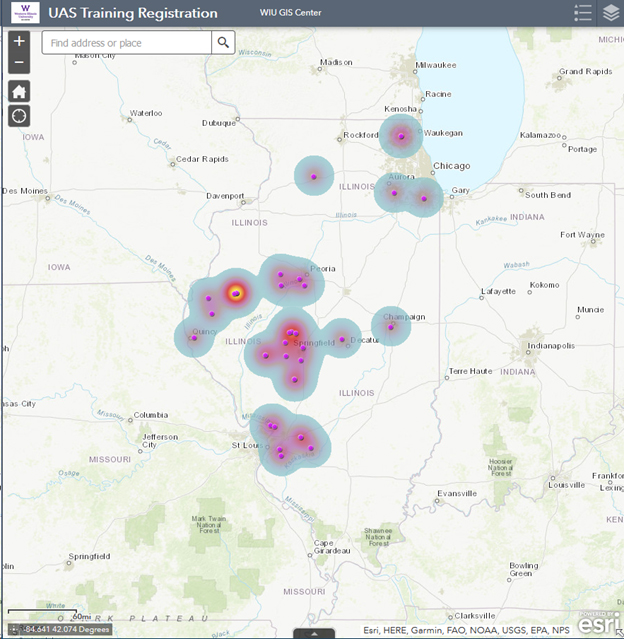Return map to default home extent

pos(19,91)
